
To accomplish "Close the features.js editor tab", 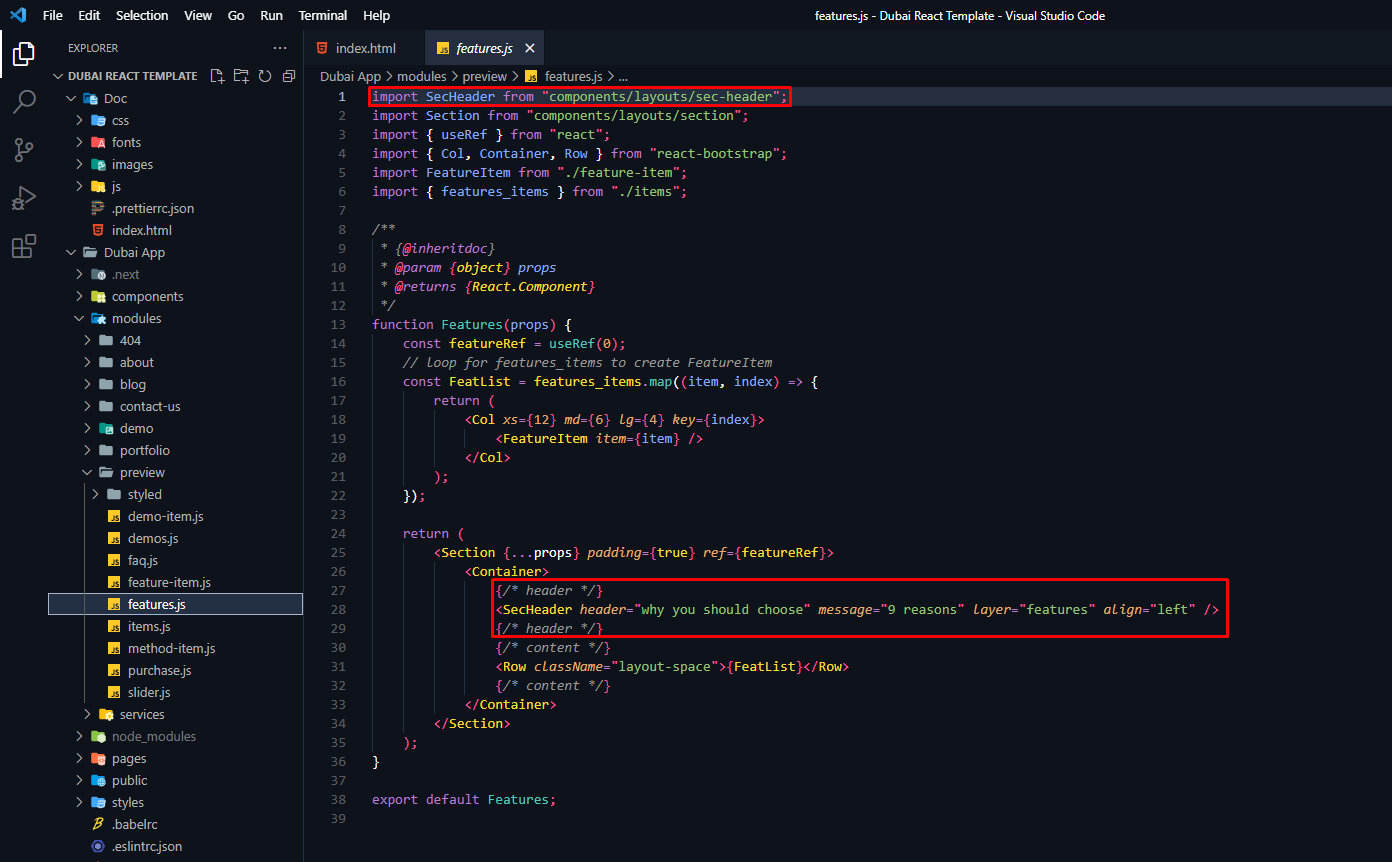I will click(530, 48).
